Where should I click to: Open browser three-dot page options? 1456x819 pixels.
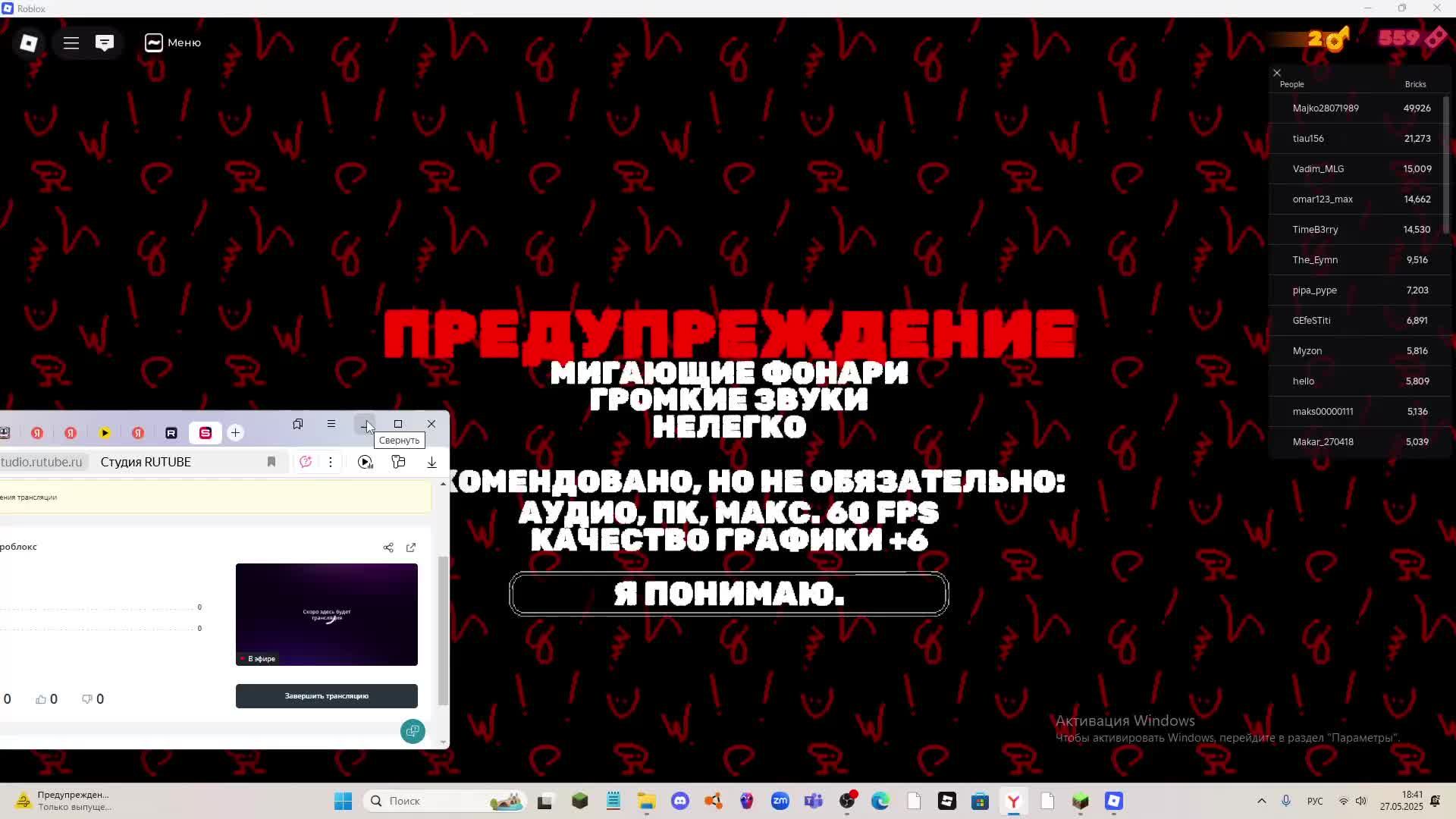pos(331,462)
